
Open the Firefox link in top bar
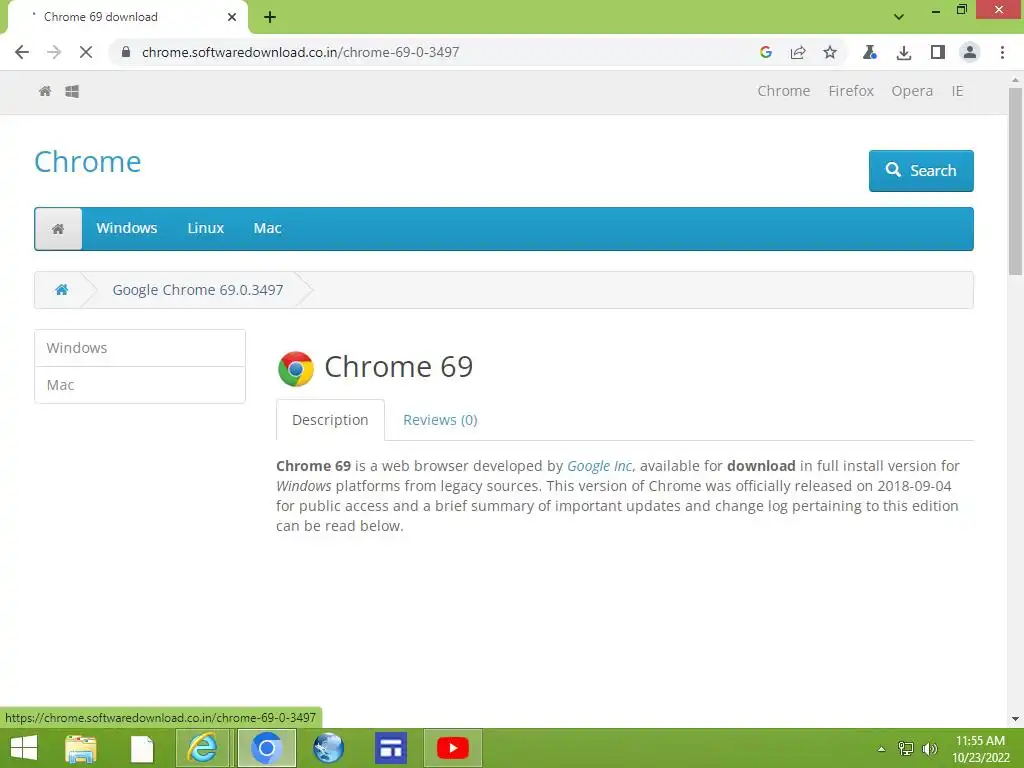[851, 91]
